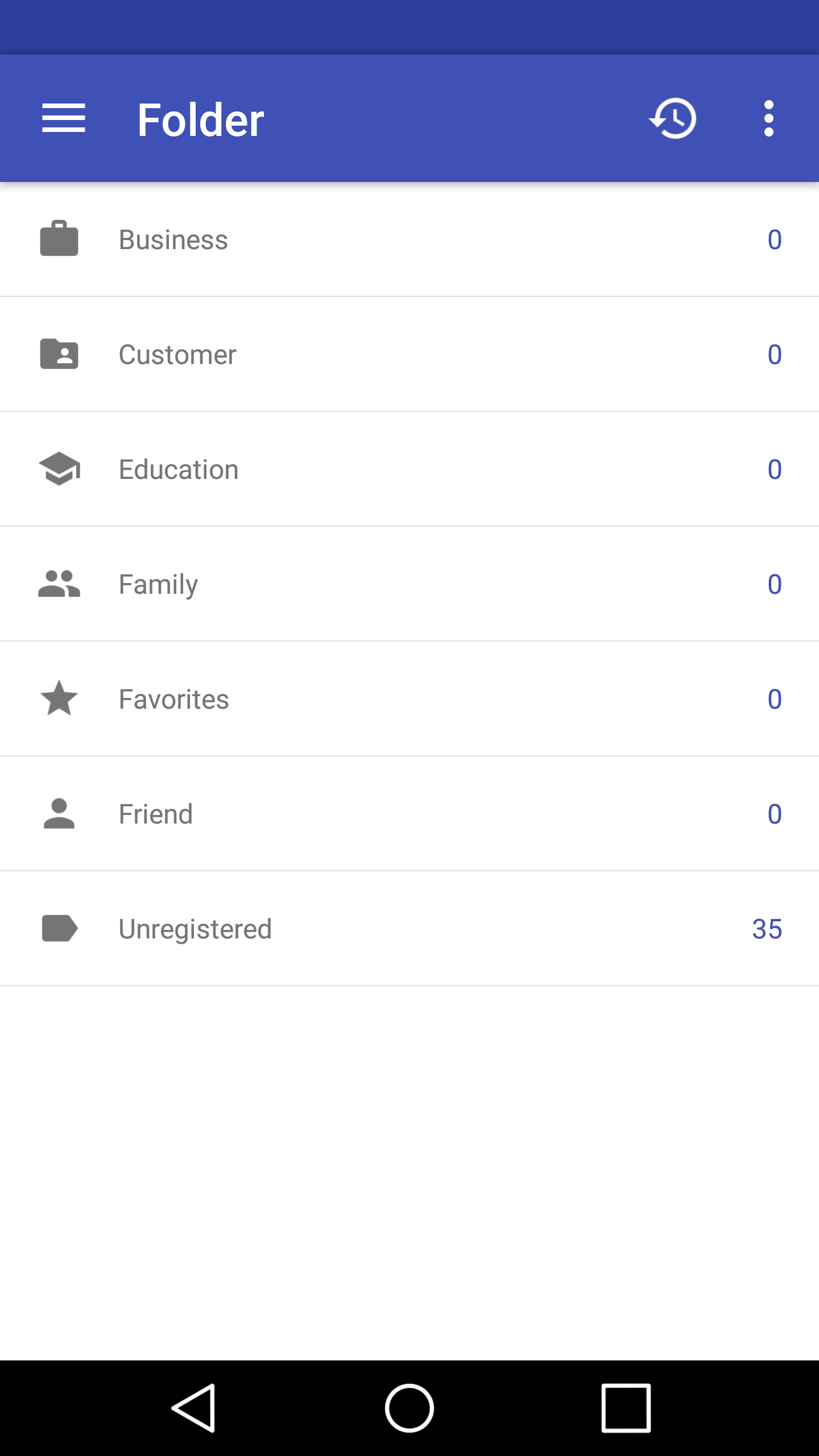Open the Unregistered folder

(195, 929)
